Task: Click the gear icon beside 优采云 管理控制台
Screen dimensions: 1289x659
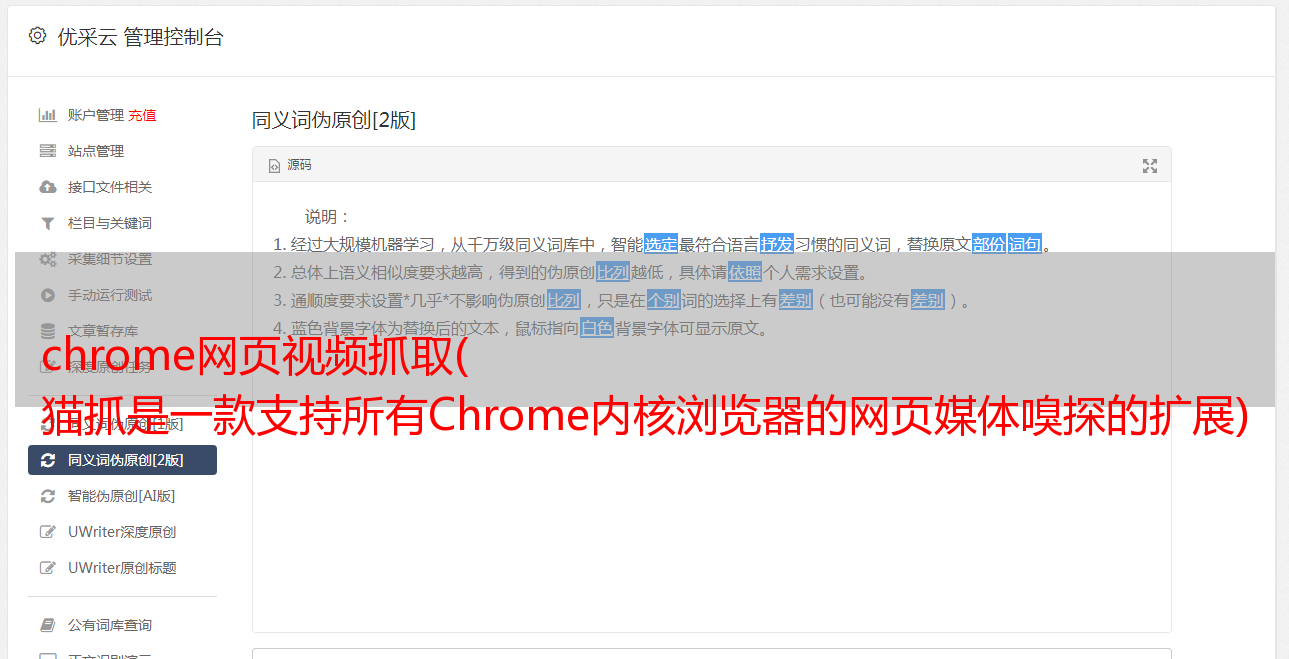Action: tap(37, 36)
